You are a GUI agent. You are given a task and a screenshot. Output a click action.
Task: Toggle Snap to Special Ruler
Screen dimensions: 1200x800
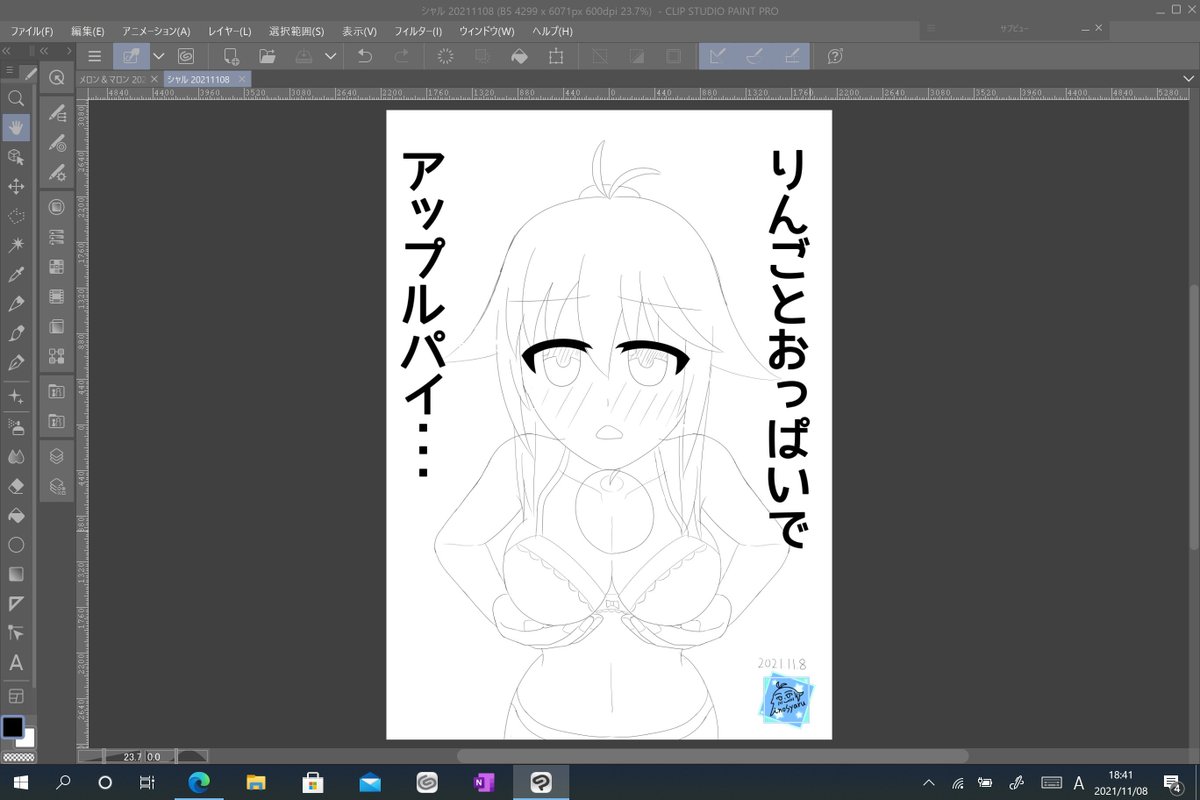755,57
